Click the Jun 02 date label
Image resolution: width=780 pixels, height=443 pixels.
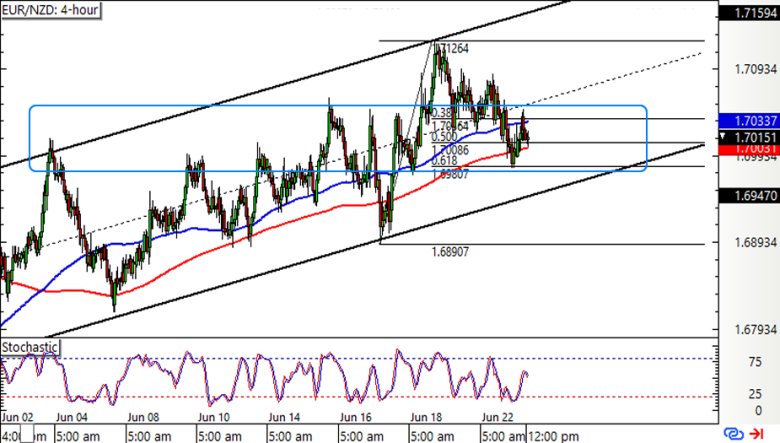click(17, 417)
